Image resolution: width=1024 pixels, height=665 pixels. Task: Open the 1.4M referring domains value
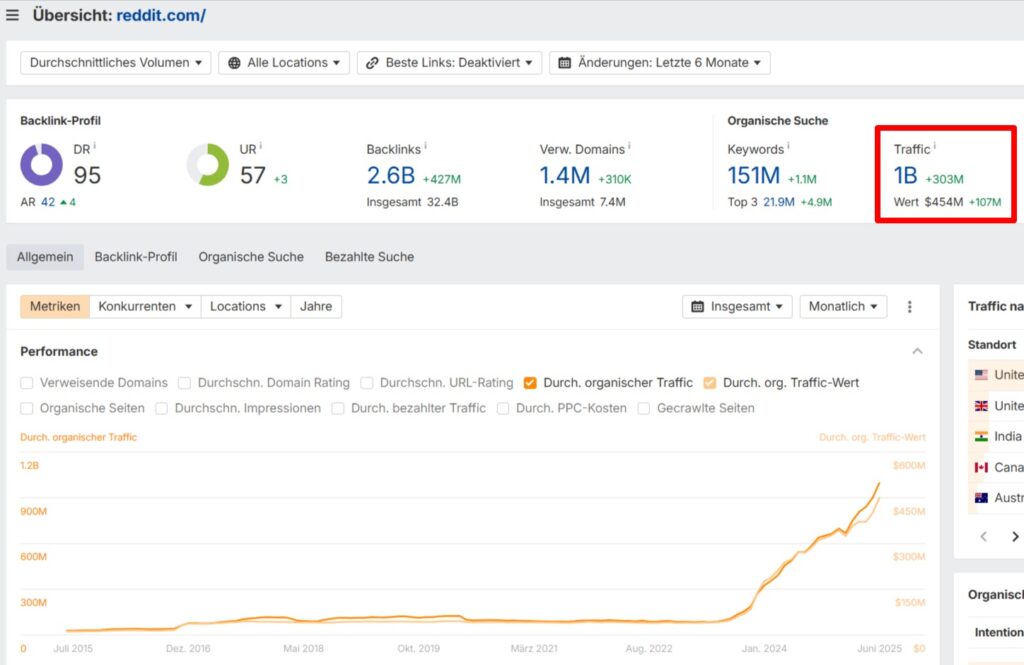(564, 176)
